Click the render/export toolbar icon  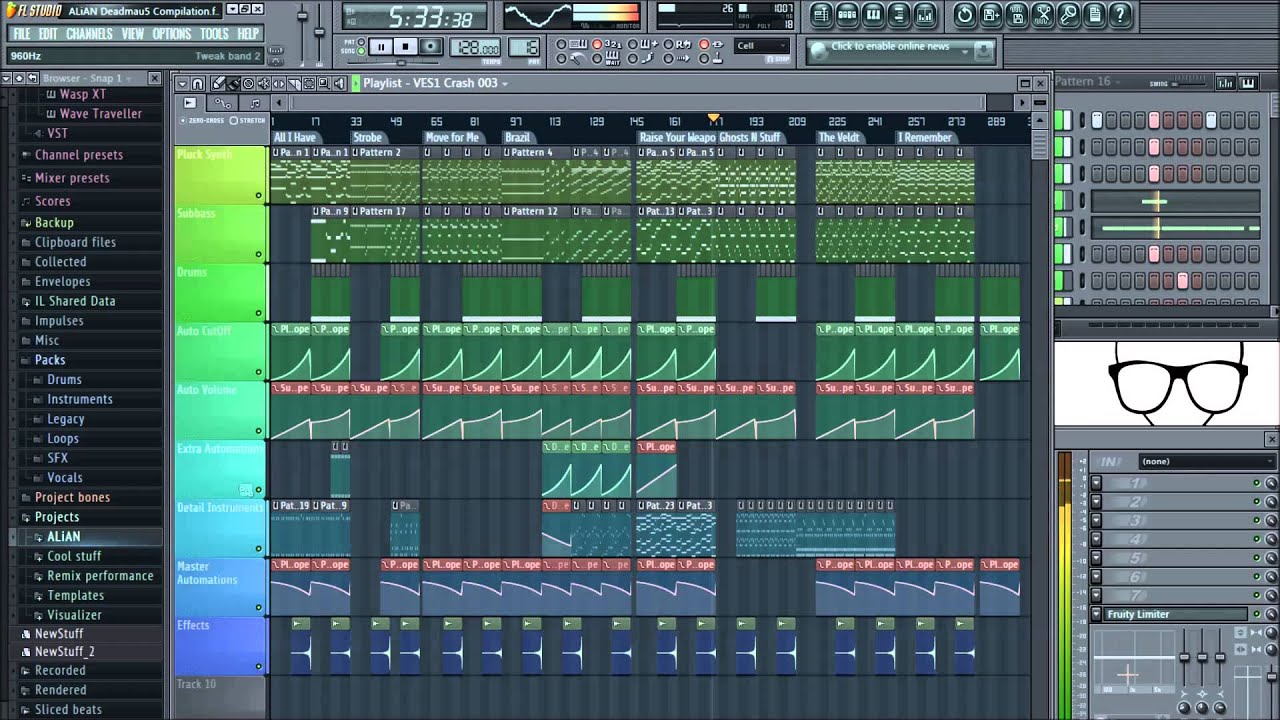[1016, 14]
